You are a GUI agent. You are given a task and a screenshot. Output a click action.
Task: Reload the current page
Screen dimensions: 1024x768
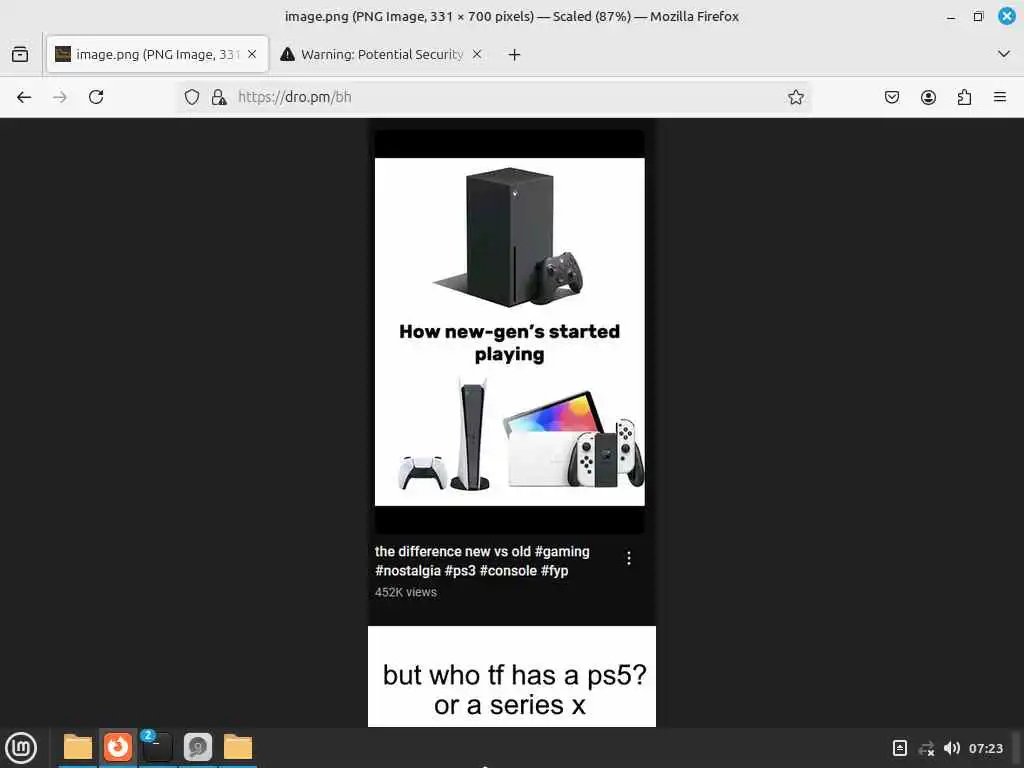tap(96, 97)
